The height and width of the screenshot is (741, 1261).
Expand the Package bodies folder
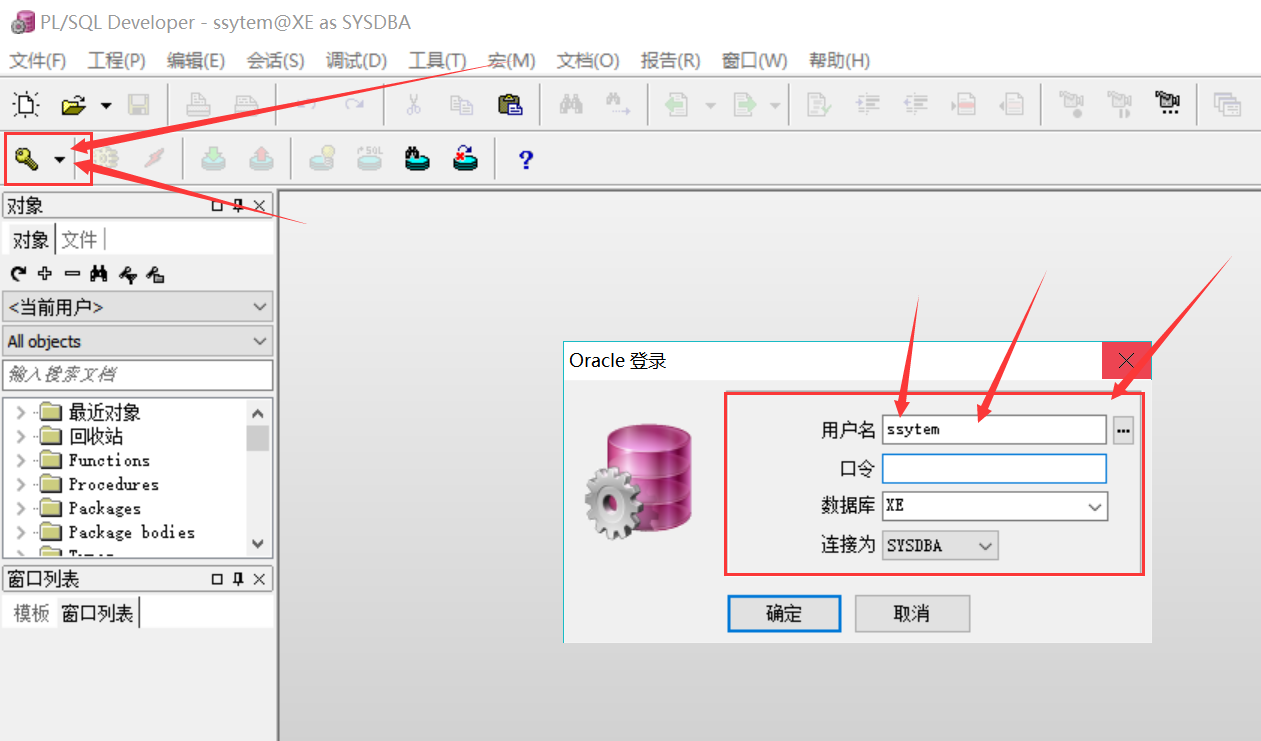pyautogui.click(x=21, y=532)
